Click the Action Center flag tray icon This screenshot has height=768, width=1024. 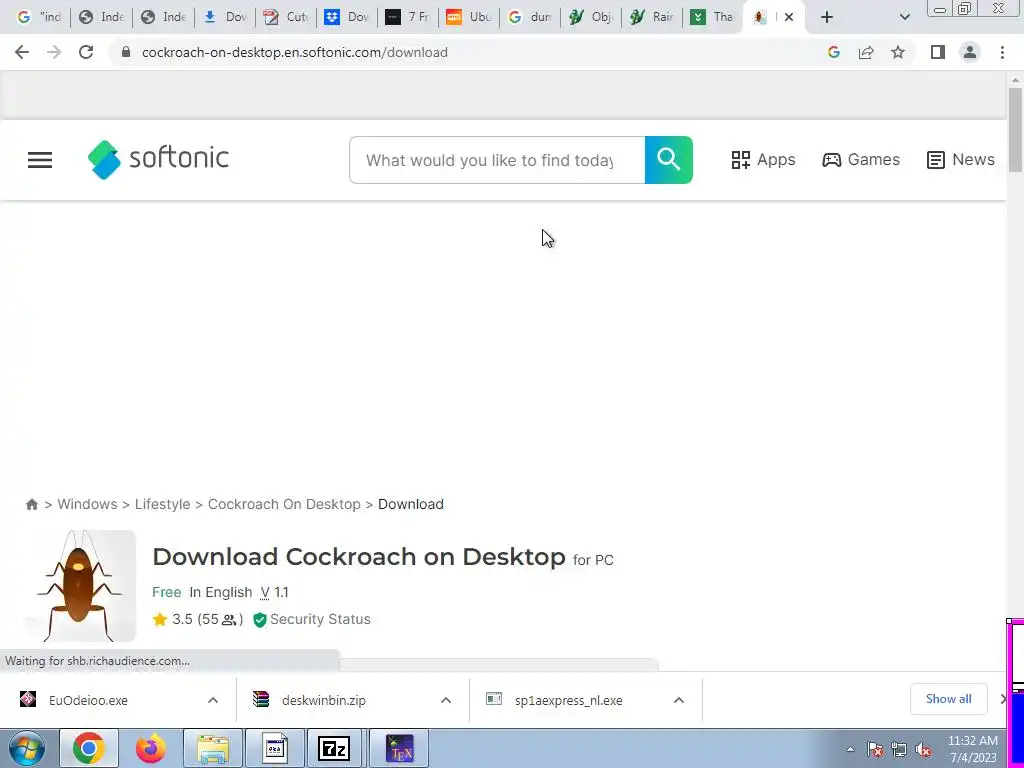point(875,750)
